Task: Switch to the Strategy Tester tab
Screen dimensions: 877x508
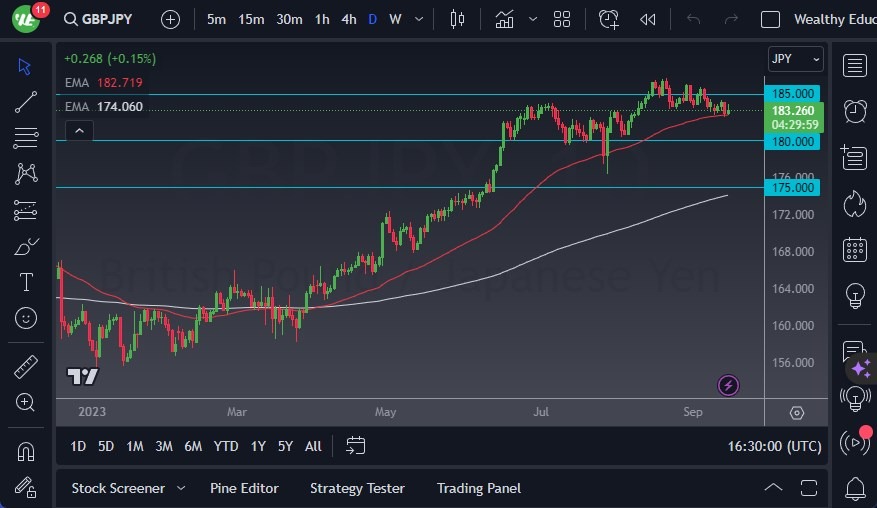Action: (357, 488)
